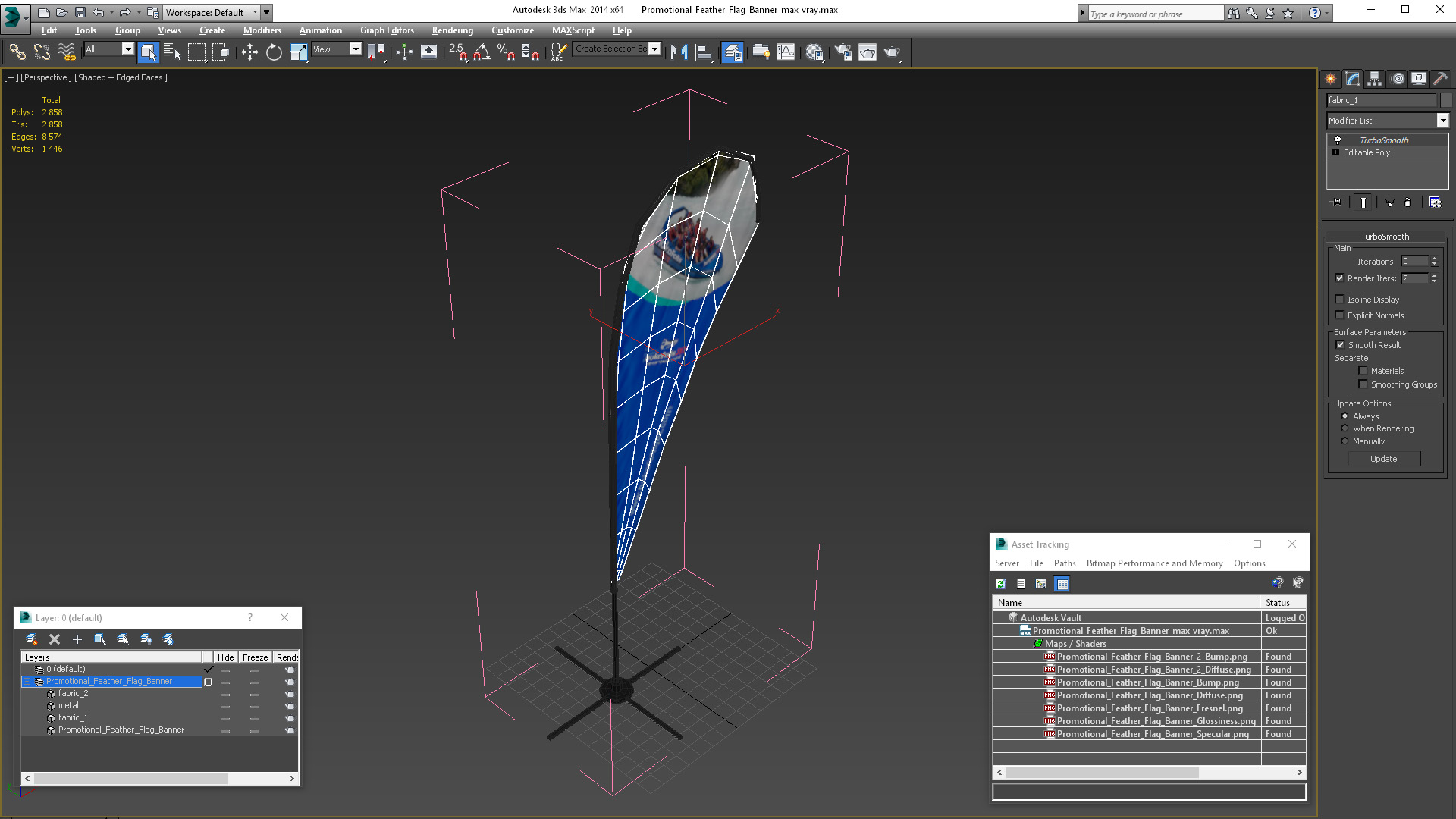1456x819 pixels.
Task: Click the Mirror tool
Action: (x=679, y=52)
